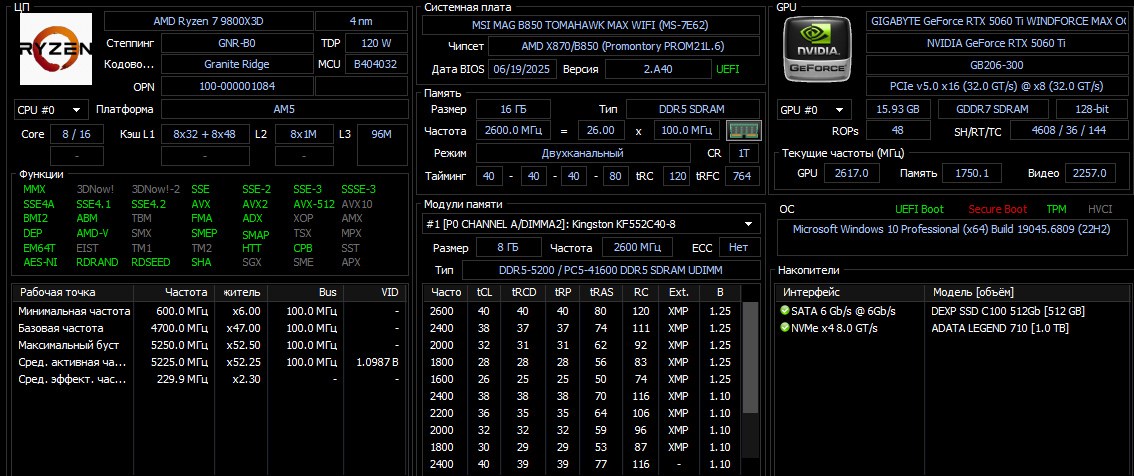The image size is (1134, 476).
Task: Click the AMD X870/B850 chipset field
Action: click(x=624, y=47)
